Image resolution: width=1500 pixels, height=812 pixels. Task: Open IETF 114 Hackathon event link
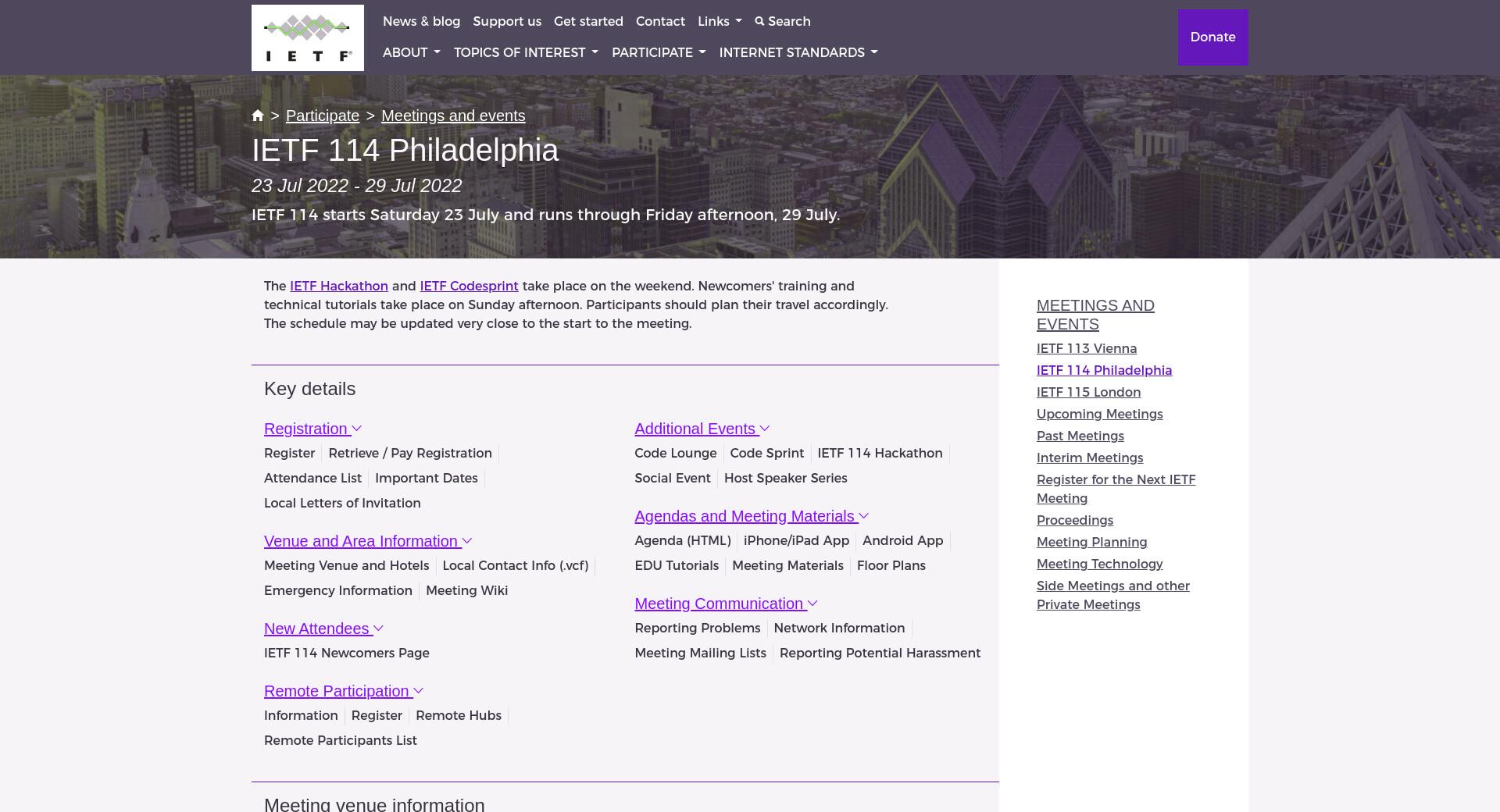click(x=880, y=453)
